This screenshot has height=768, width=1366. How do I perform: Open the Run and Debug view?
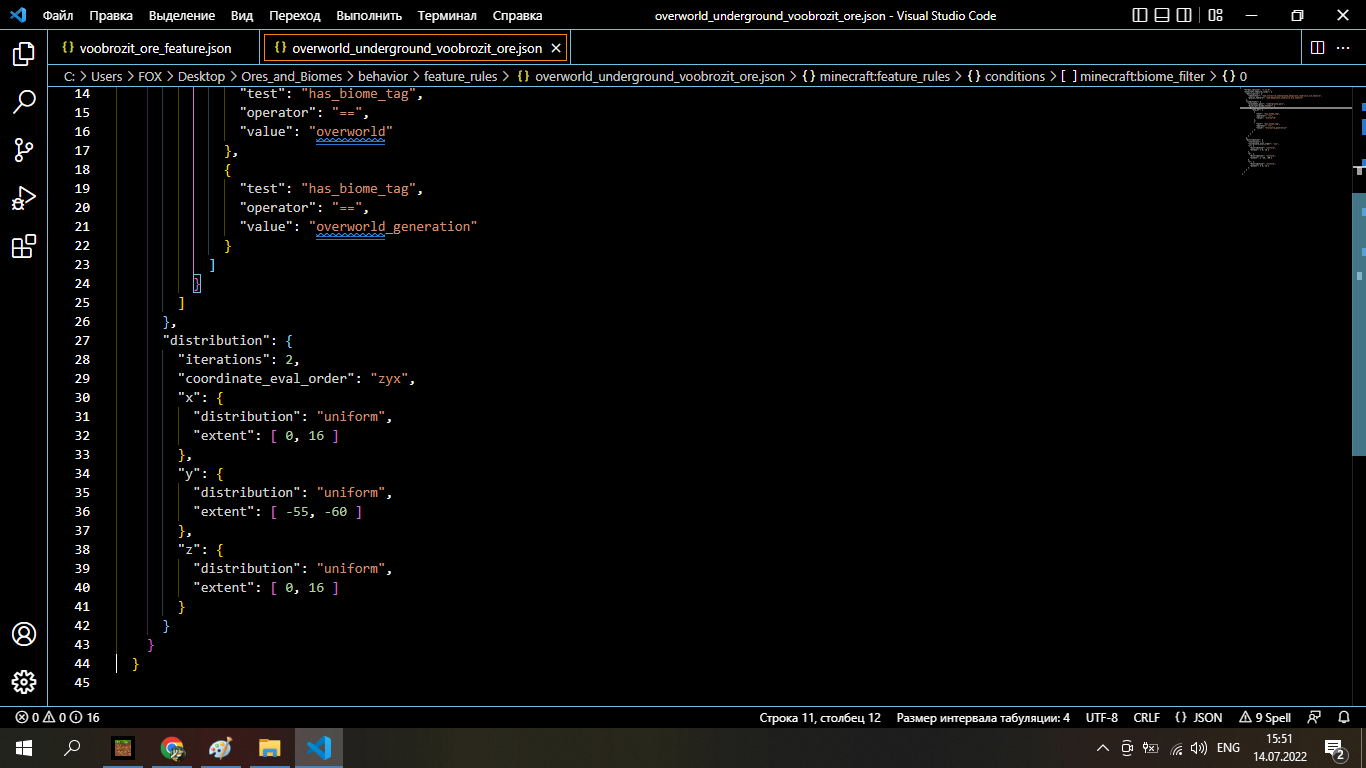coord(24,198)
